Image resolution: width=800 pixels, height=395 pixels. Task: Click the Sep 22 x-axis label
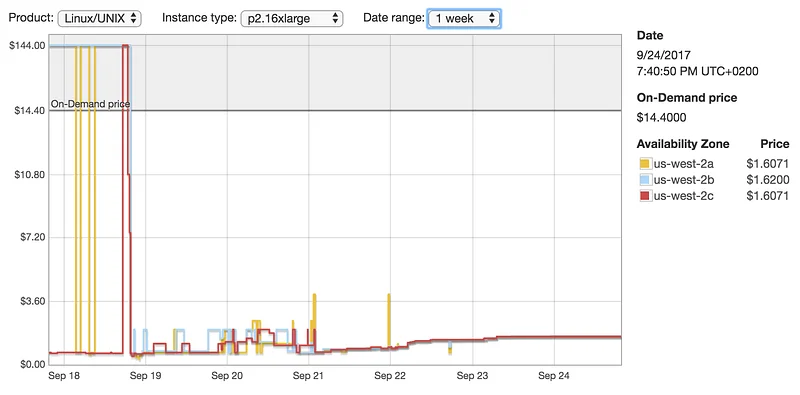pos(390,377)
